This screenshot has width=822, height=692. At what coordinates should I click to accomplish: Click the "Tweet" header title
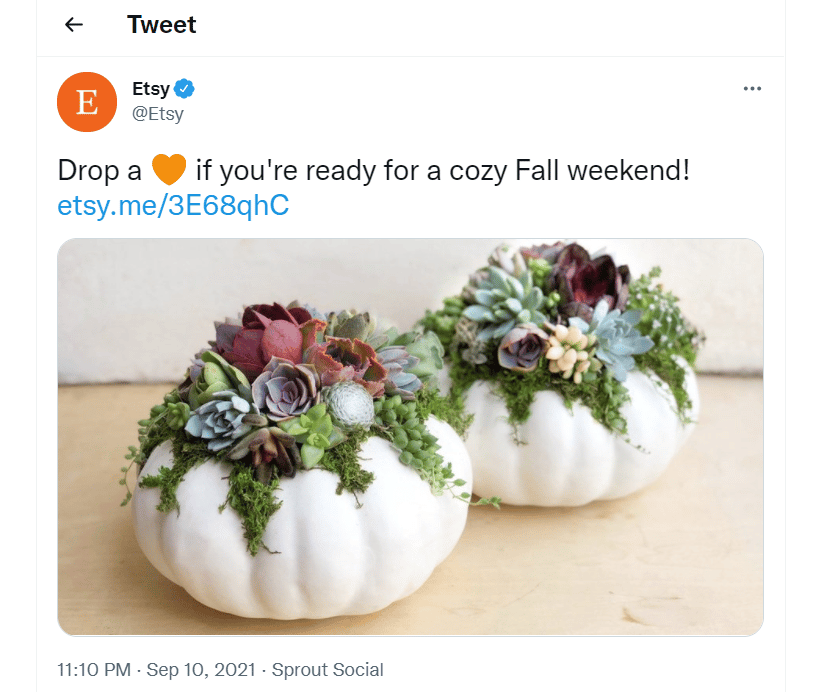(x=162, y=25)
